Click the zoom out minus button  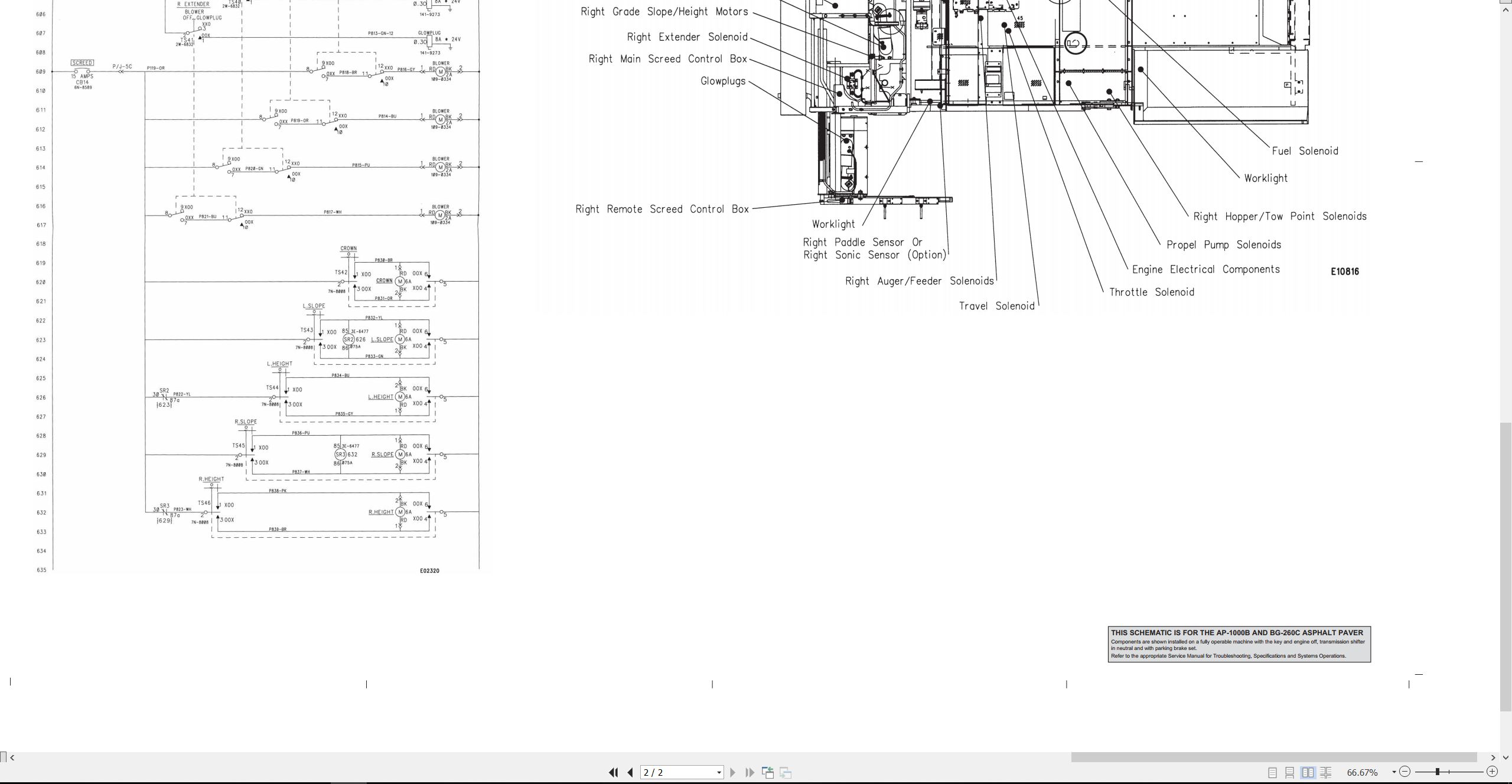pos(1405,772)
